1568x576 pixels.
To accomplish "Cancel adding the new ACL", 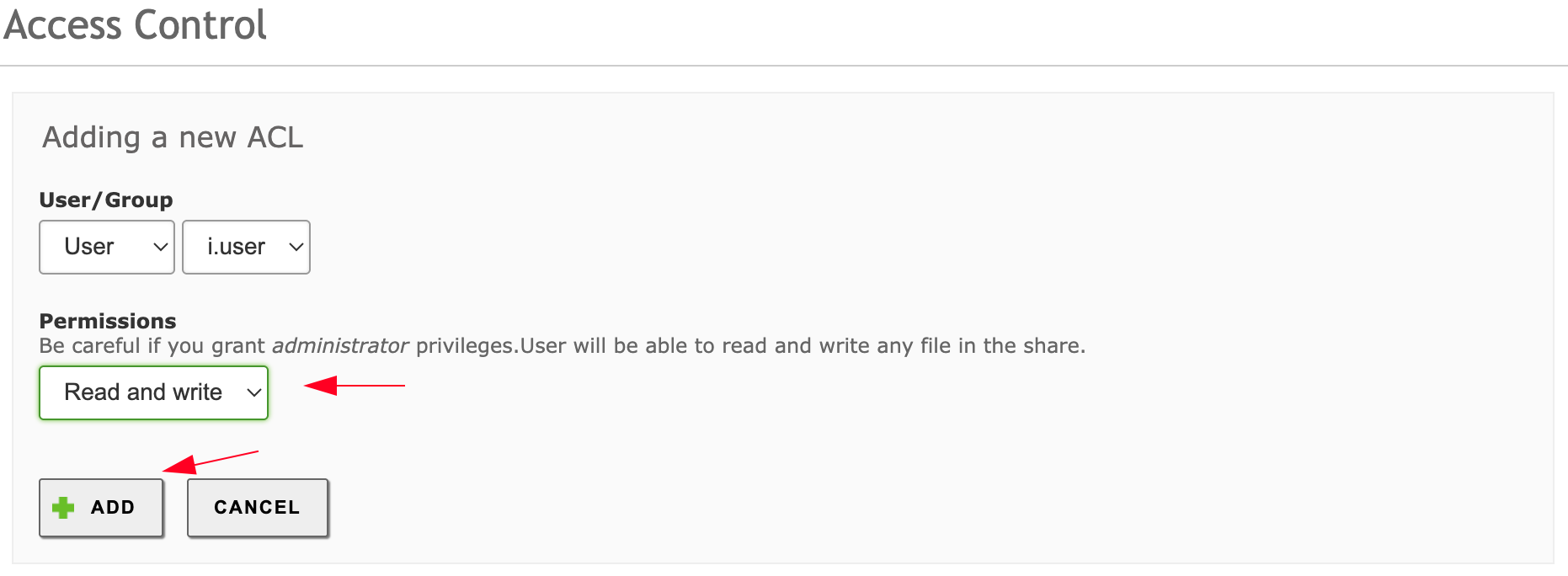I will click(x=257, y=508).
